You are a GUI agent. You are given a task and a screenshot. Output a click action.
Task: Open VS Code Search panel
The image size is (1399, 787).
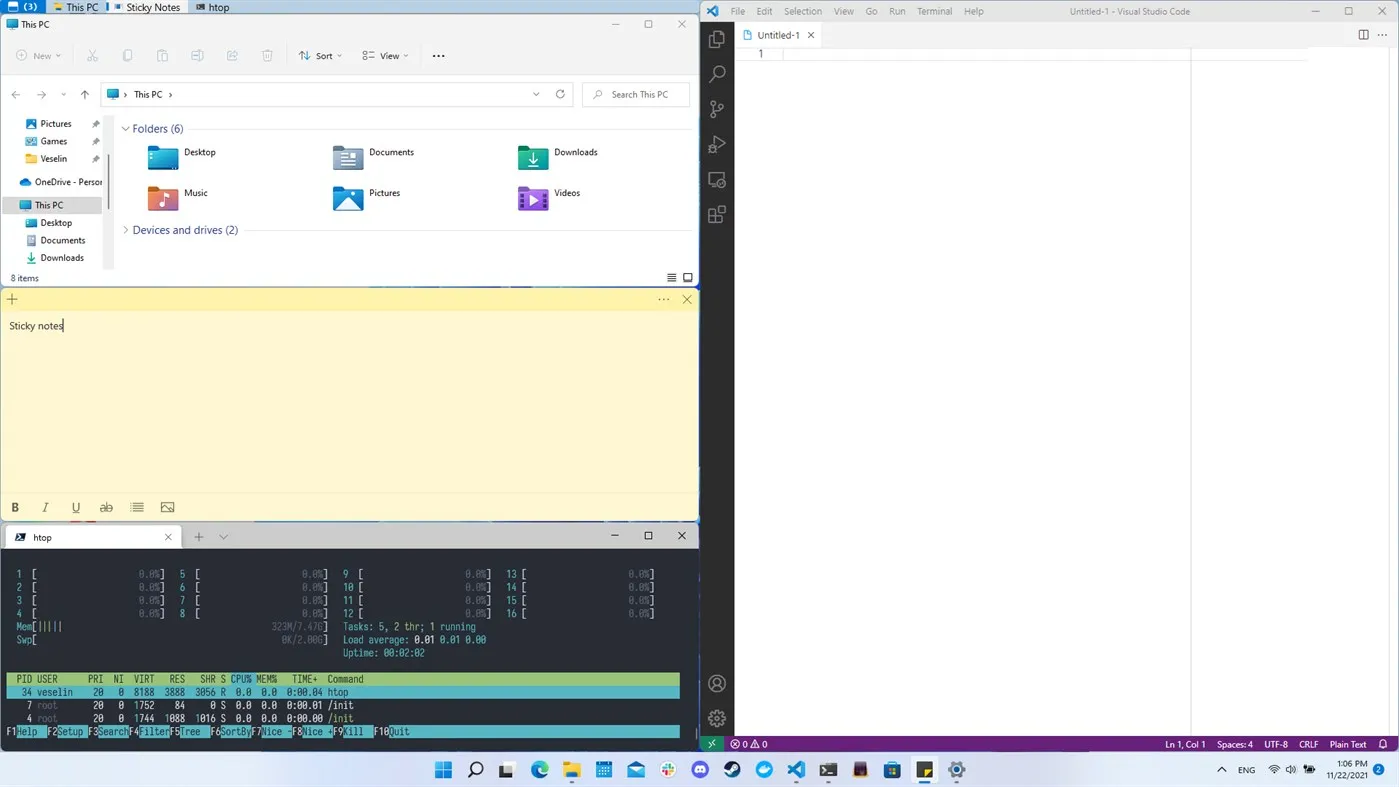point(716,74)
